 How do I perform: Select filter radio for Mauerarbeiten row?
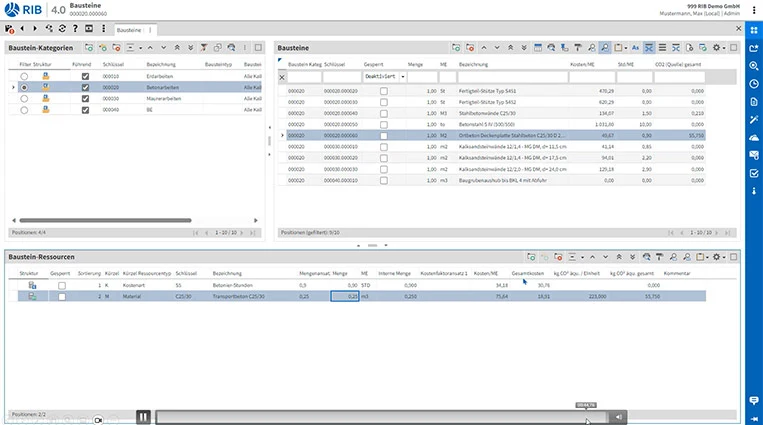(24, 98)
